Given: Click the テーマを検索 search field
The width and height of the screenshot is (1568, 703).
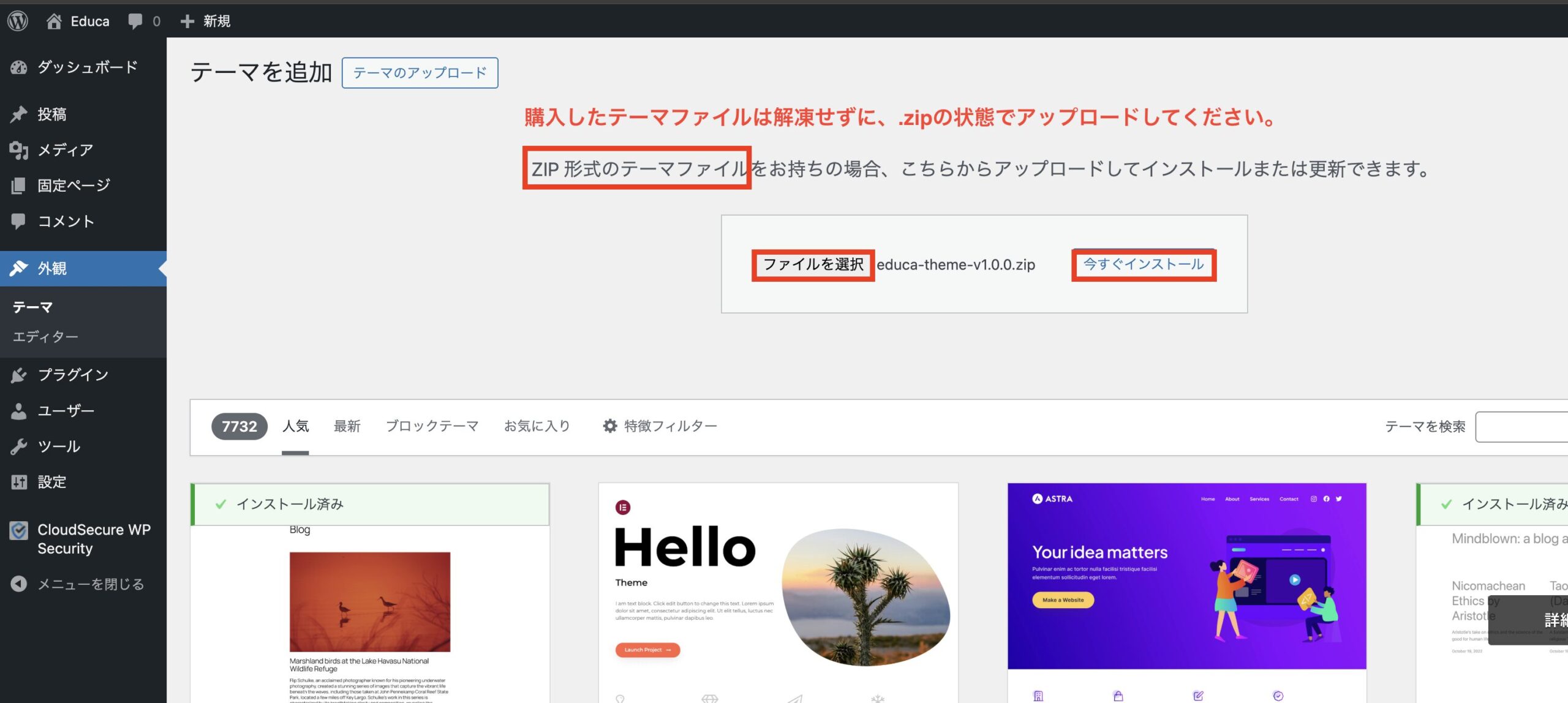Looking at the screenshot, I should tap(1521, 427).
